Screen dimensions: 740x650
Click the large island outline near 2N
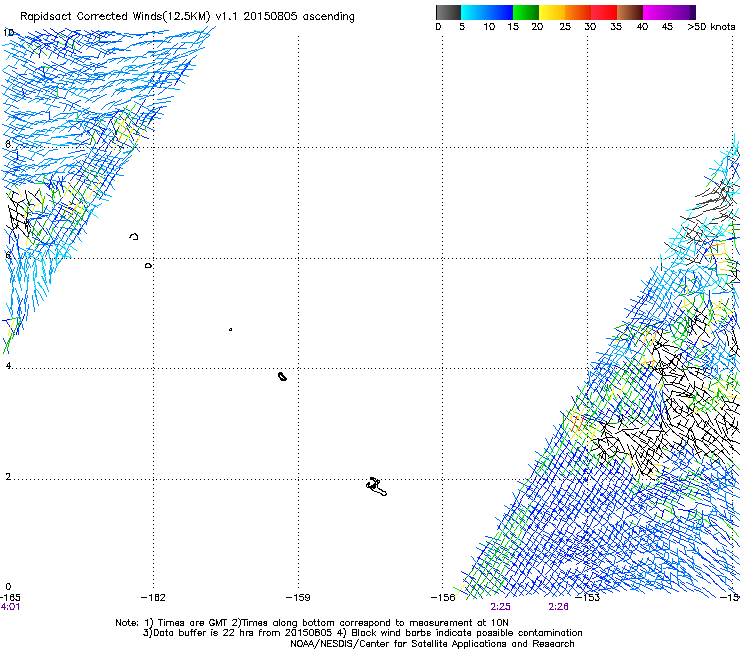pyautogui.click(x=377, y=487)
